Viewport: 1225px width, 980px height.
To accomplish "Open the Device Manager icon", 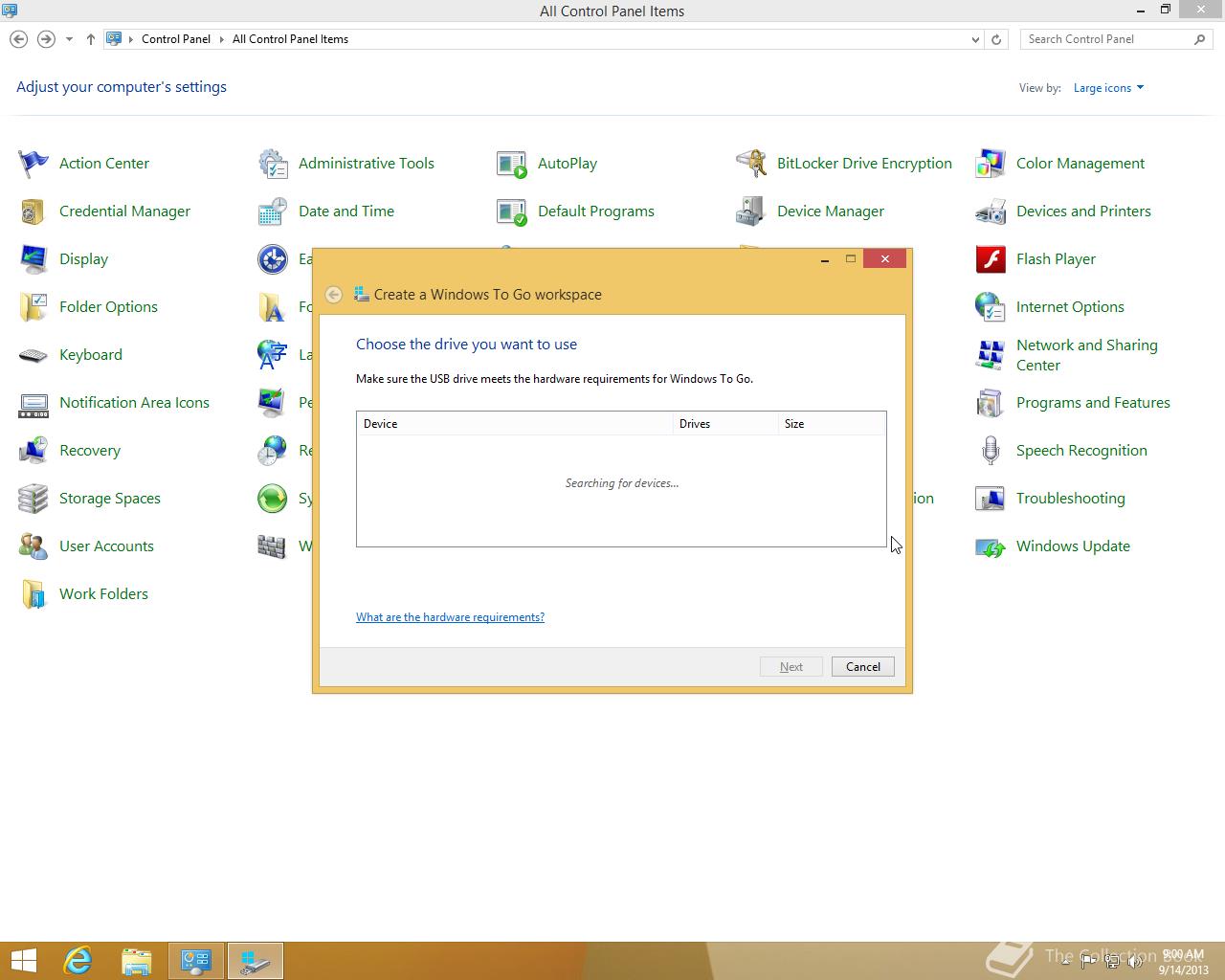I will 751,212.
